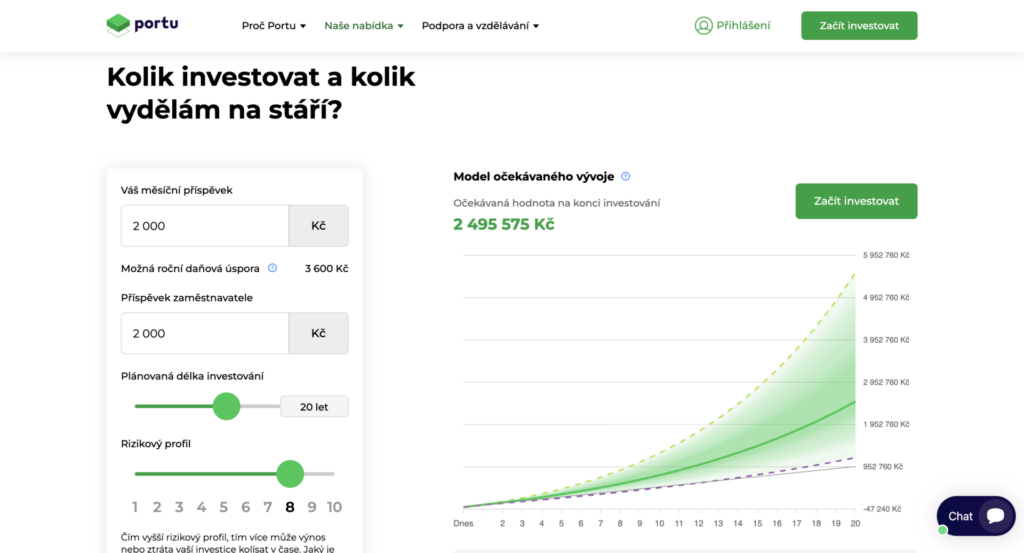Click year 20 on the chart axis
This screenshot has height=553, width=1024.
tap(855, 523)
